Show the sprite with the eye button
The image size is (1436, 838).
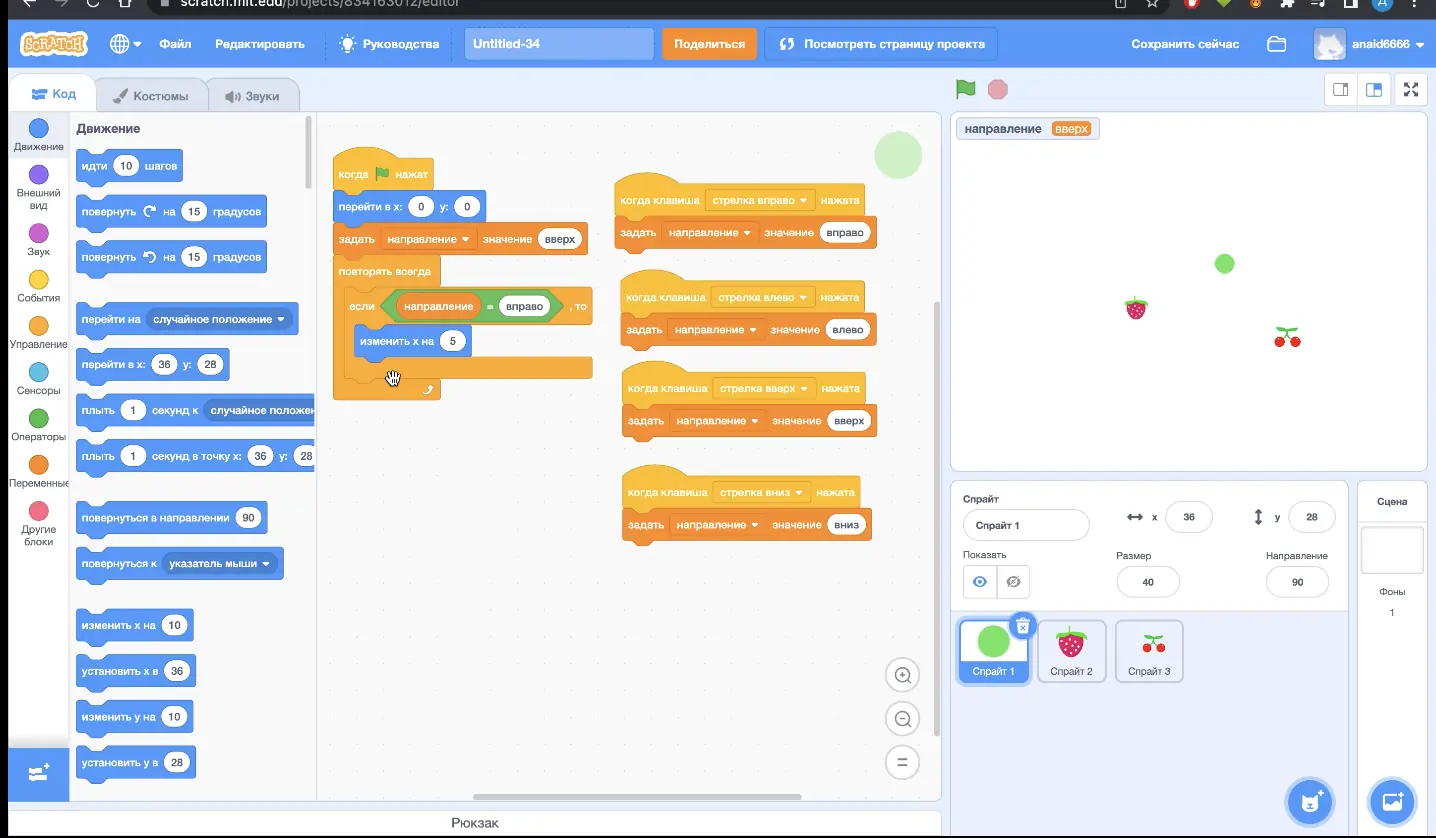(x=980, y=582)
